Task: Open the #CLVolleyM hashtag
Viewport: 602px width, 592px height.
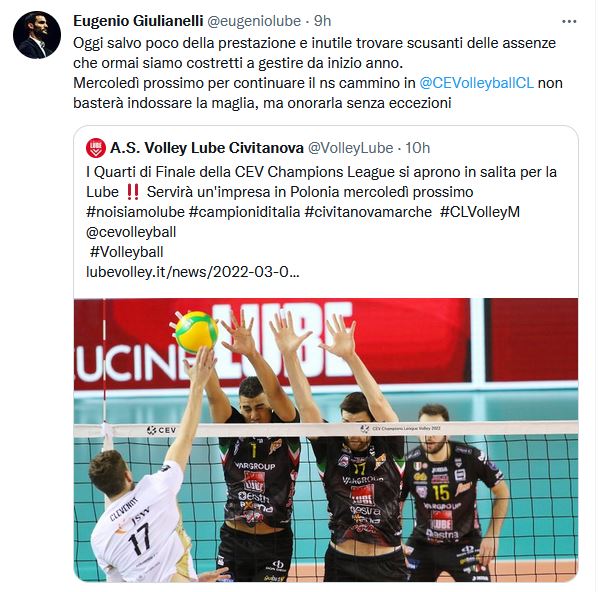Action: 480,212
